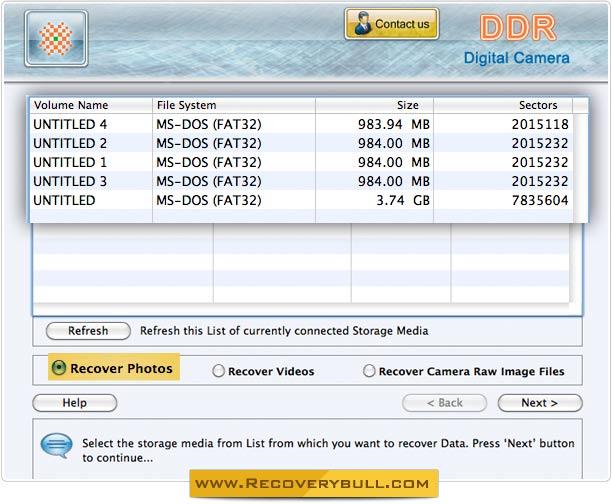Sort by Volume Name column header

[91, 105]
